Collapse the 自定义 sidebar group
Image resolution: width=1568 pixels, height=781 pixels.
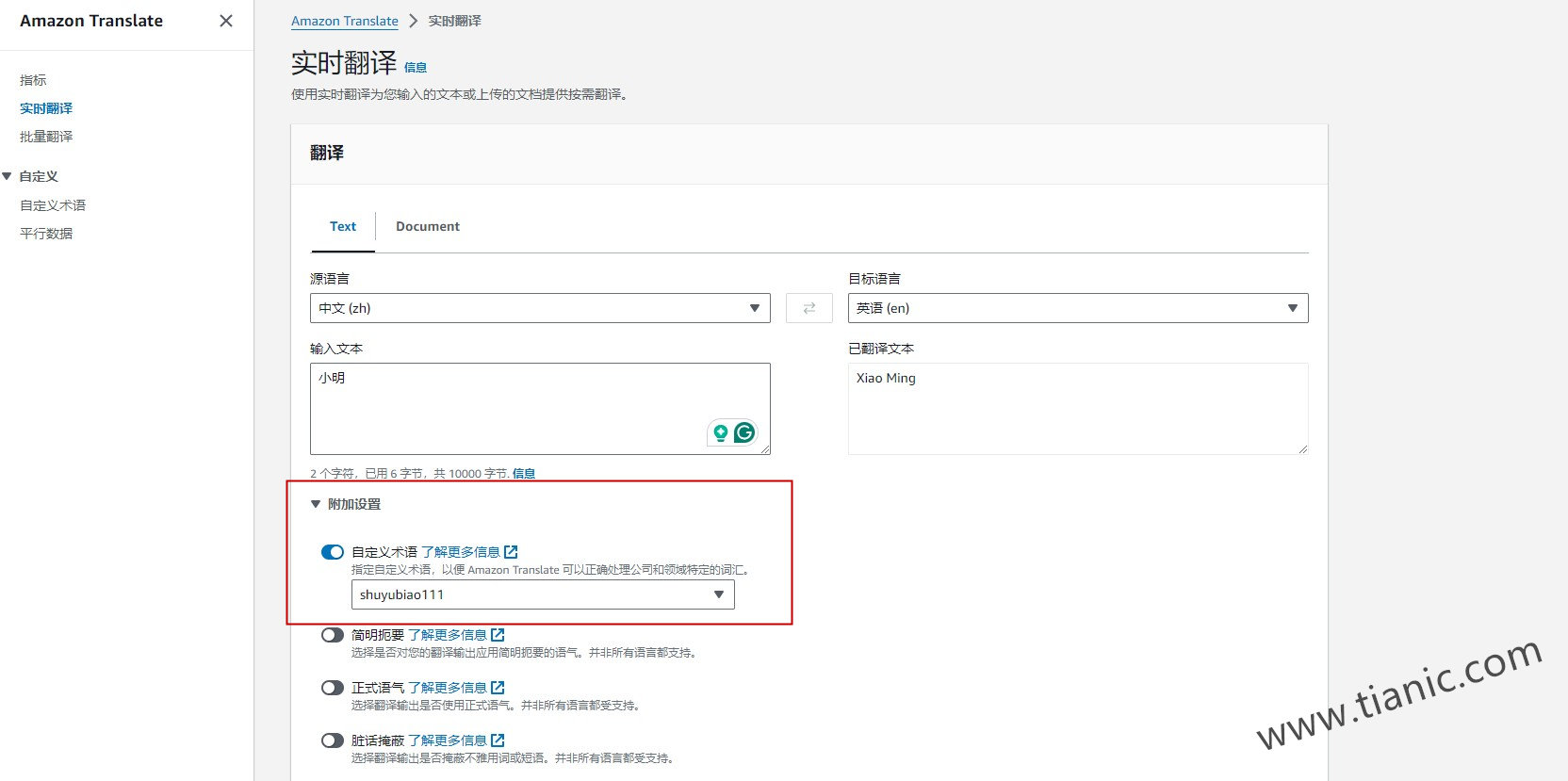pos(7,176)
